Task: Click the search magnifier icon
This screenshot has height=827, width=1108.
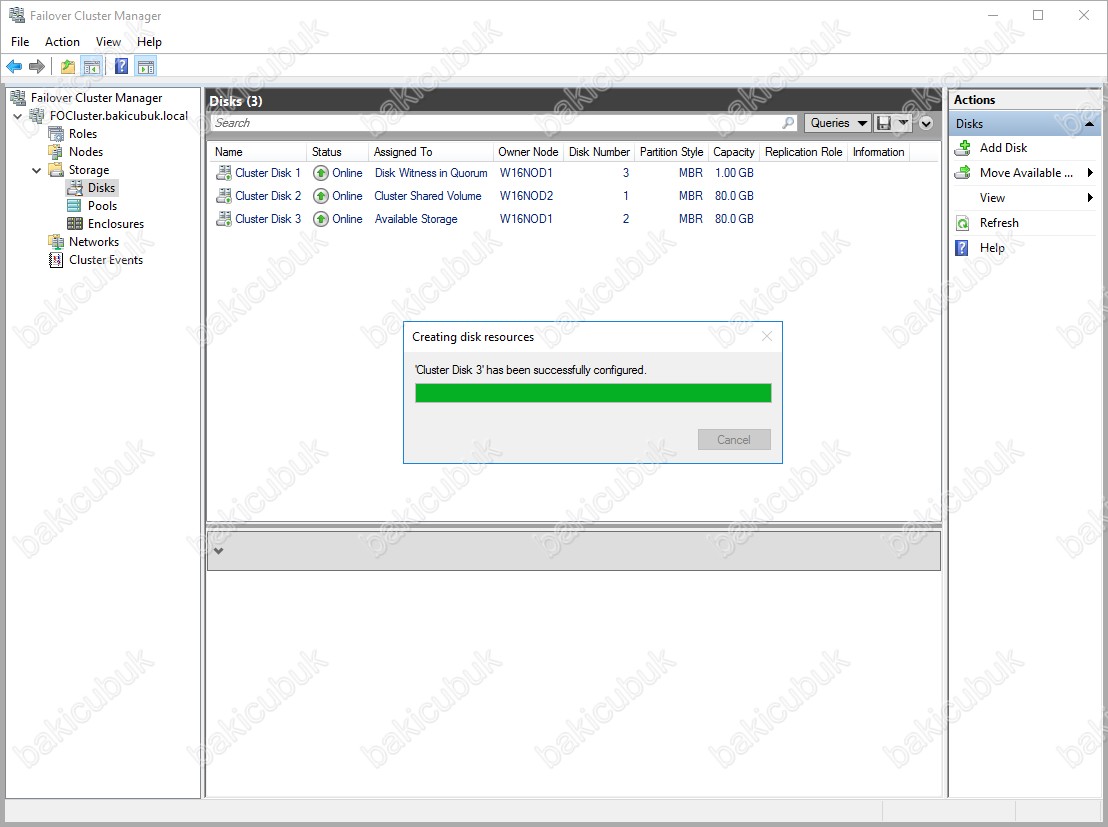Action: click(x=788, y=123)
